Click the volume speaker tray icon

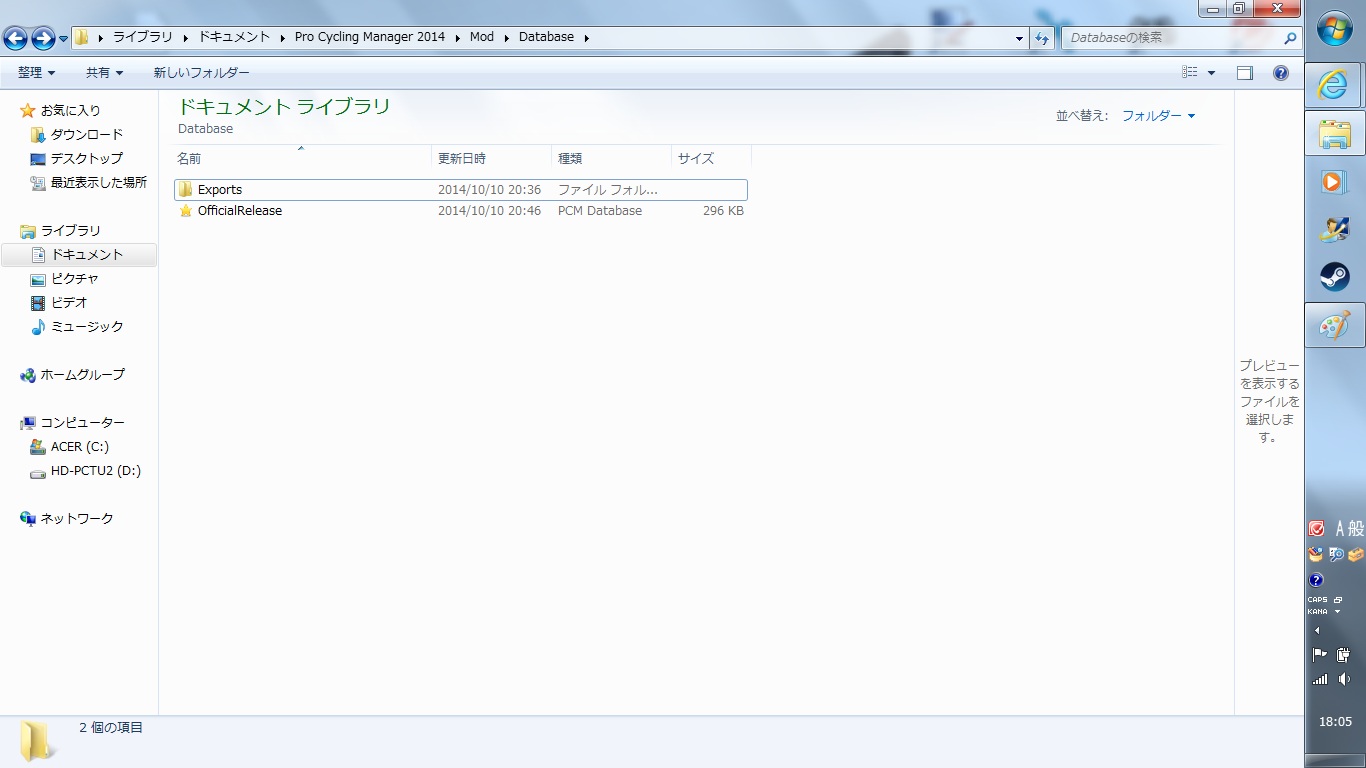pos(1344,679)
